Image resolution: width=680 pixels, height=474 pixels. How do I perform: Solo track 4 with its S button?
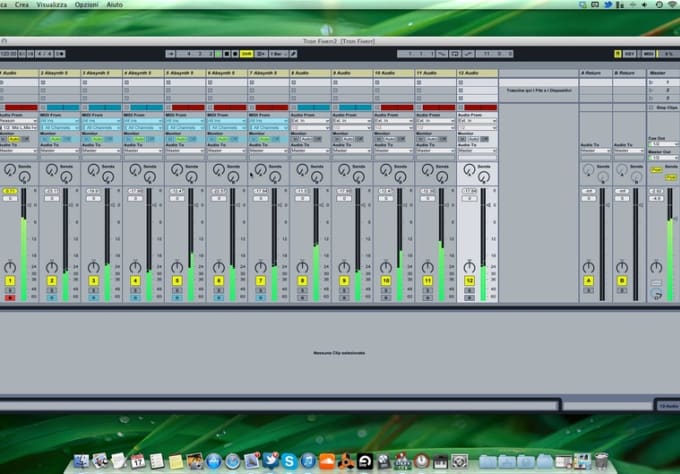(x=135, y=290)
